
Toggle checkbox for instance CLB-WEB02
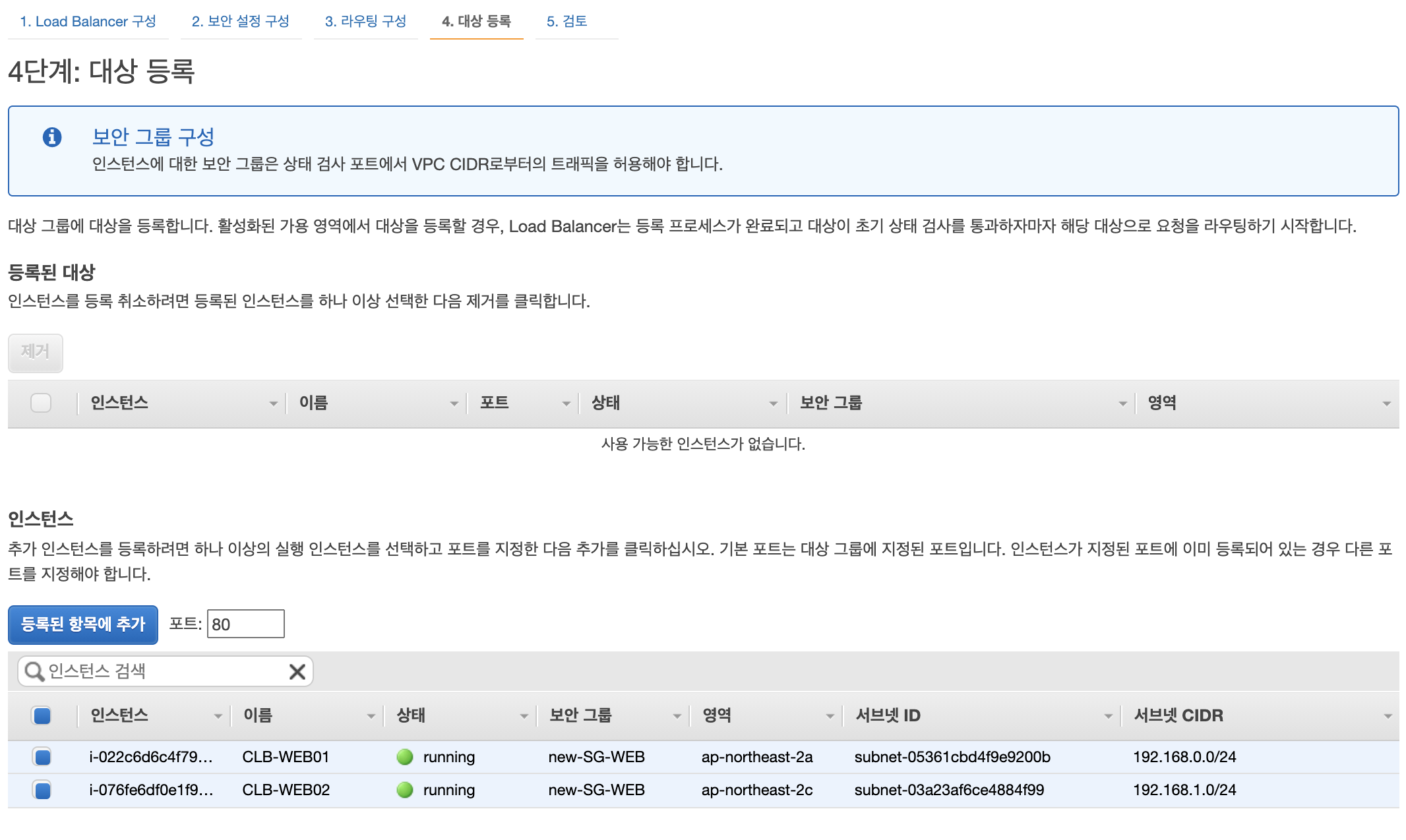(42, 790)
